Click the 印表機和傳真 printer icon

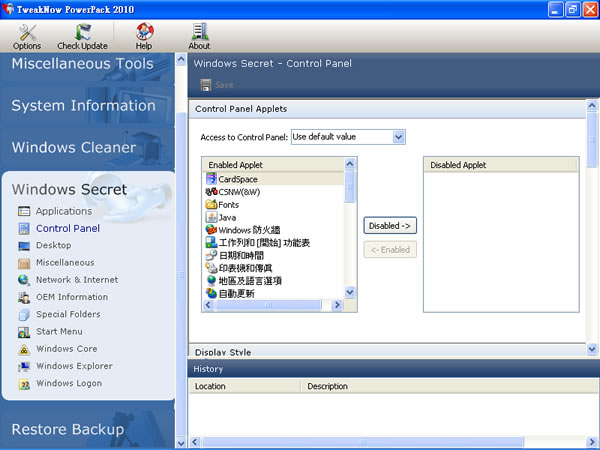(x=211, y=267)
